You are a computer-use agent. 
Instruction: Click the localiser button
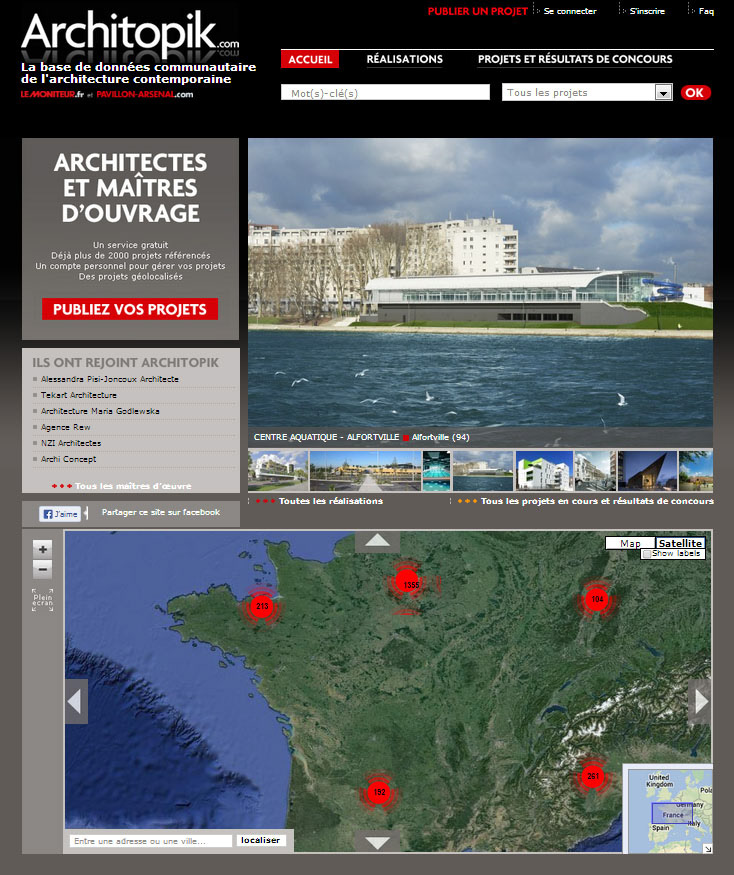tap(260, 840)
